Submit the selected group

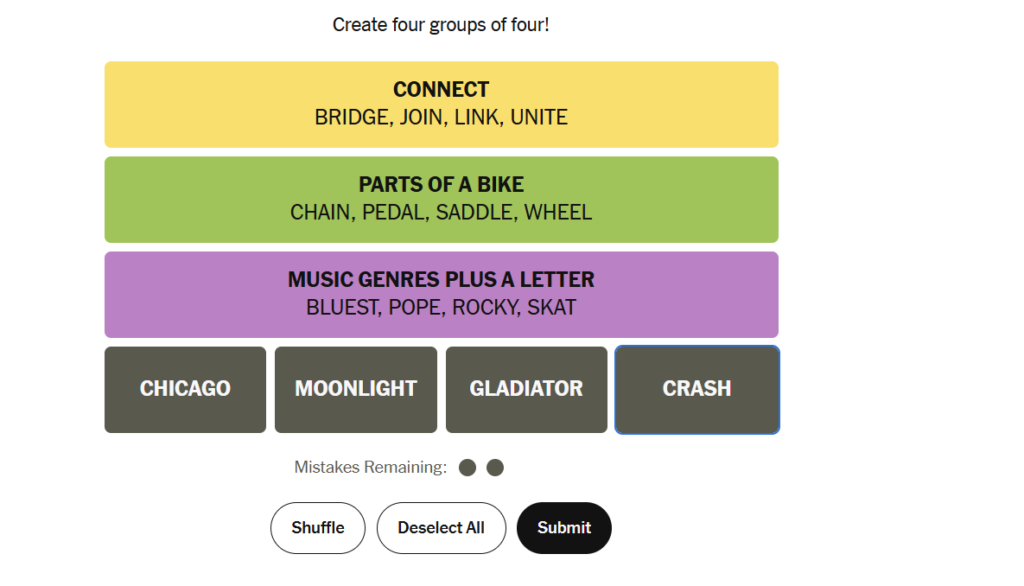(564, 528)
